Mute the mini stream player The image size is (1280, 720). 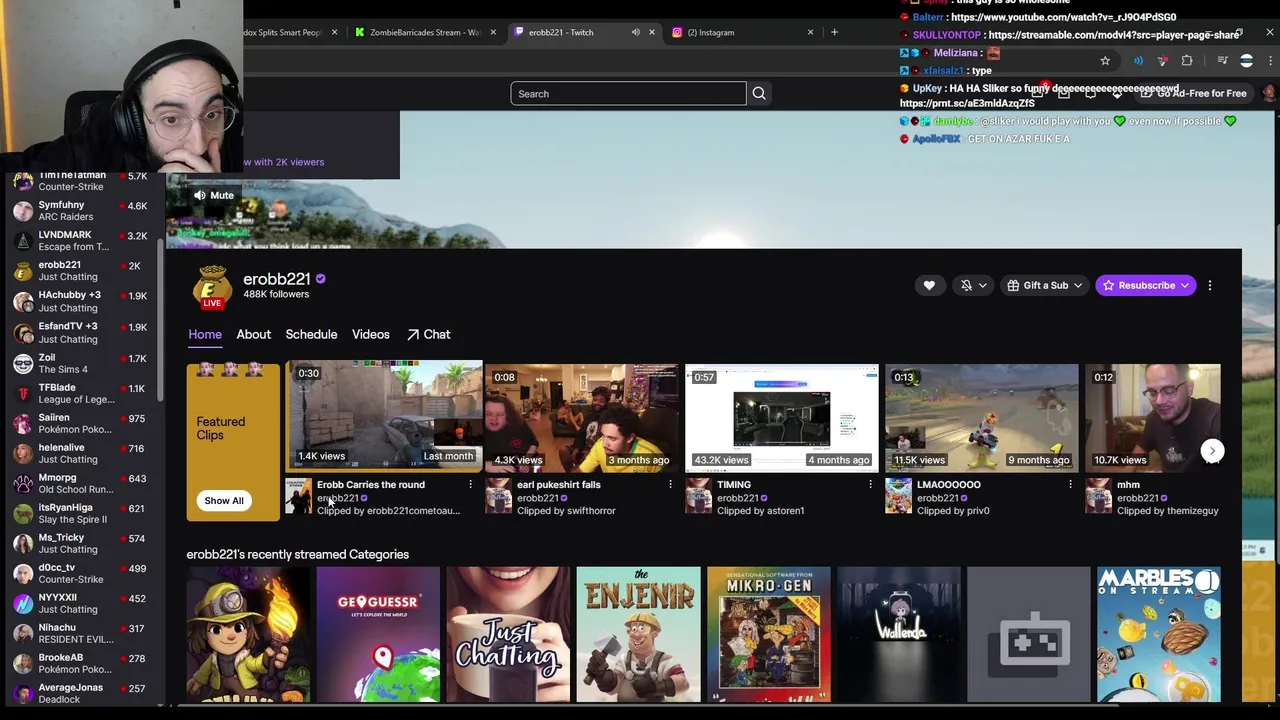point(213,195)
